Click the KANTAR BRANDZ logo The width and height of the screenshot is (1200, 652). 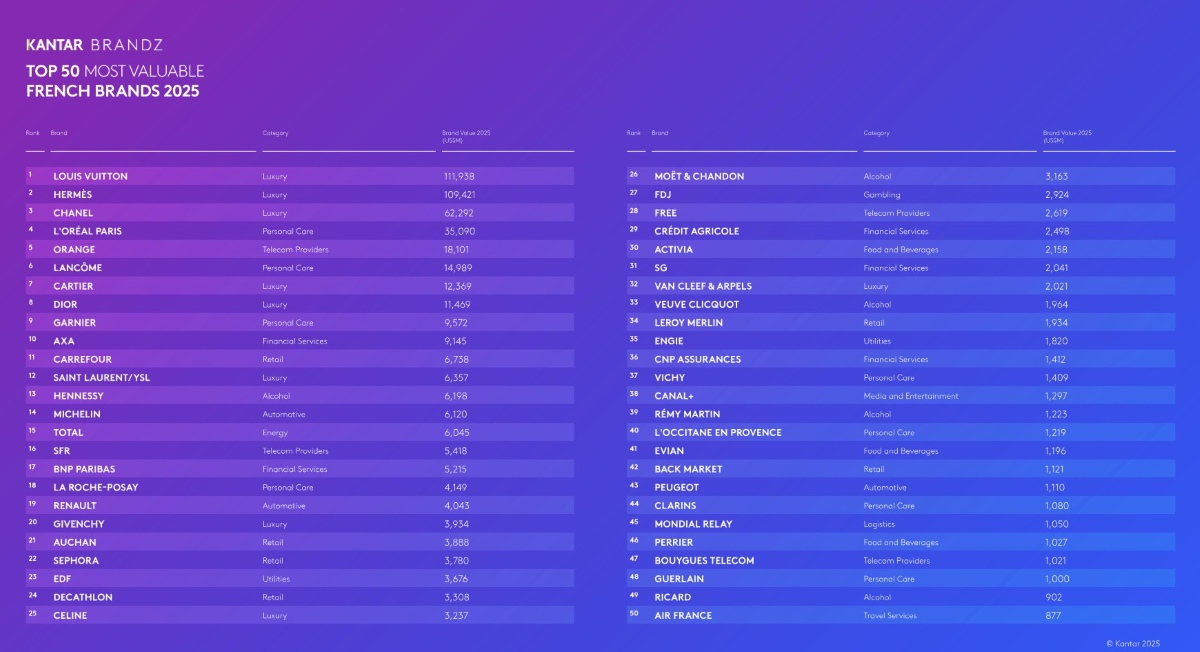95,45
